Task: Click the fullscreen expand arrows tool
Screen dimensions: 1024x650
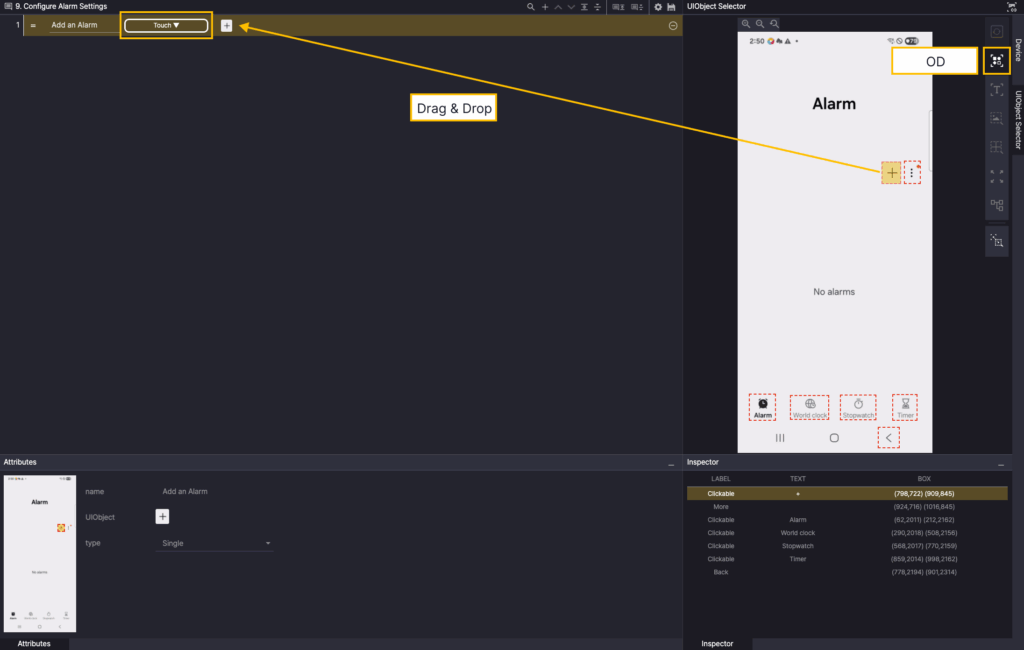Action: click(x=996, y=176)
